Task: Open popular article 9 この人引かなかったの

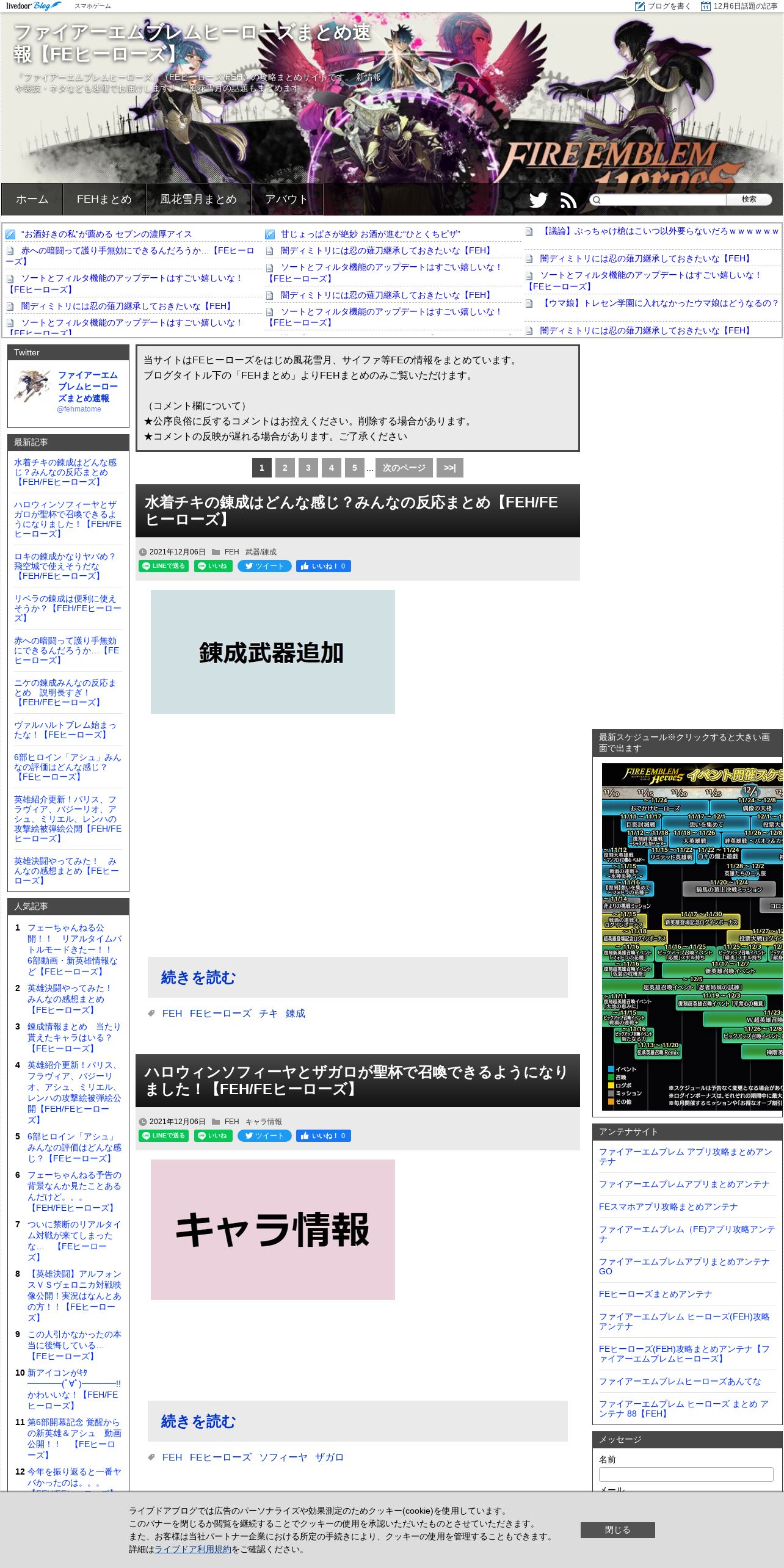Action: point(74,1345)
